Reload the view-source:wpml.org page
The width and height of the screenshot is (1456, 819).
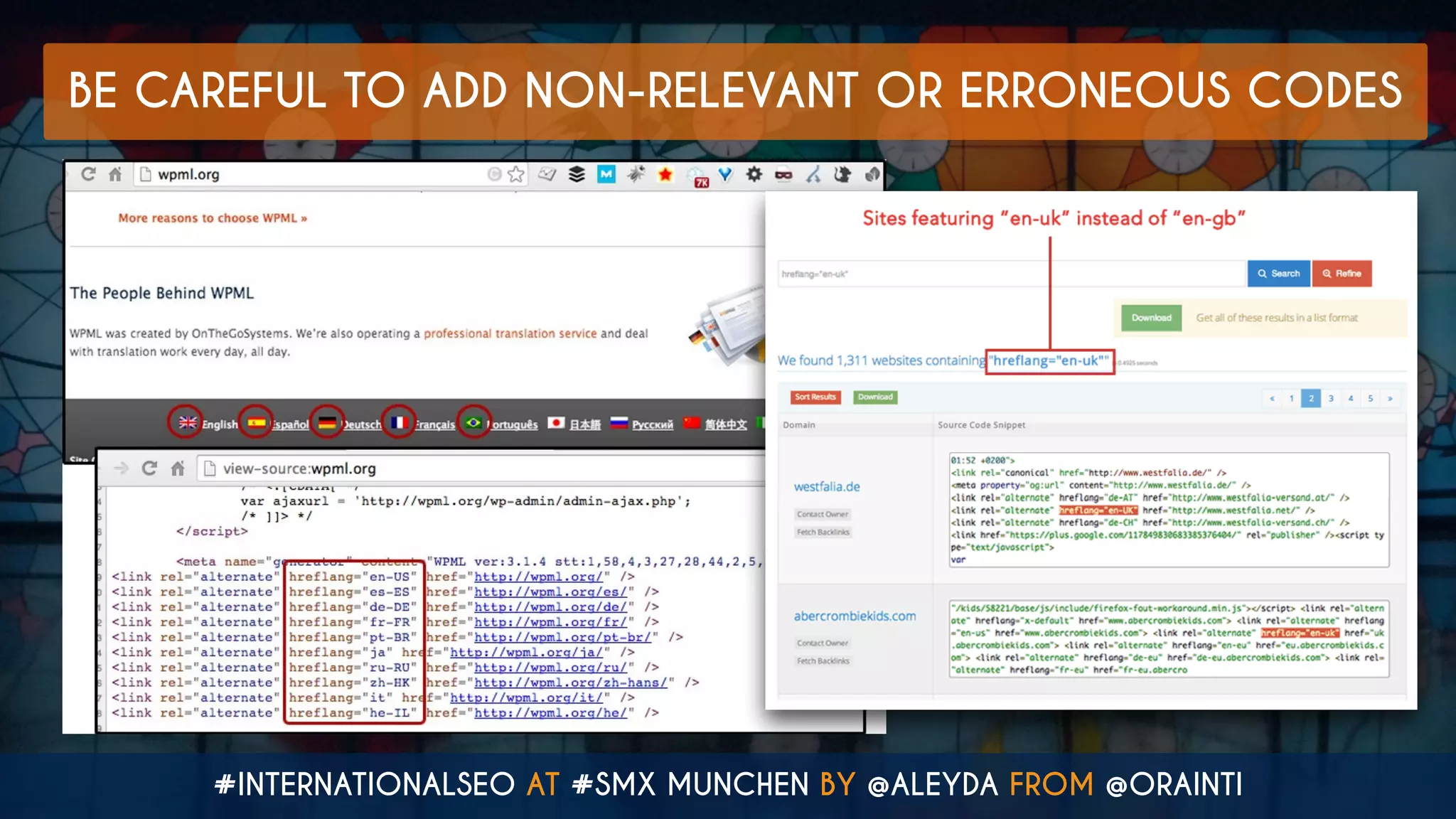149,468
